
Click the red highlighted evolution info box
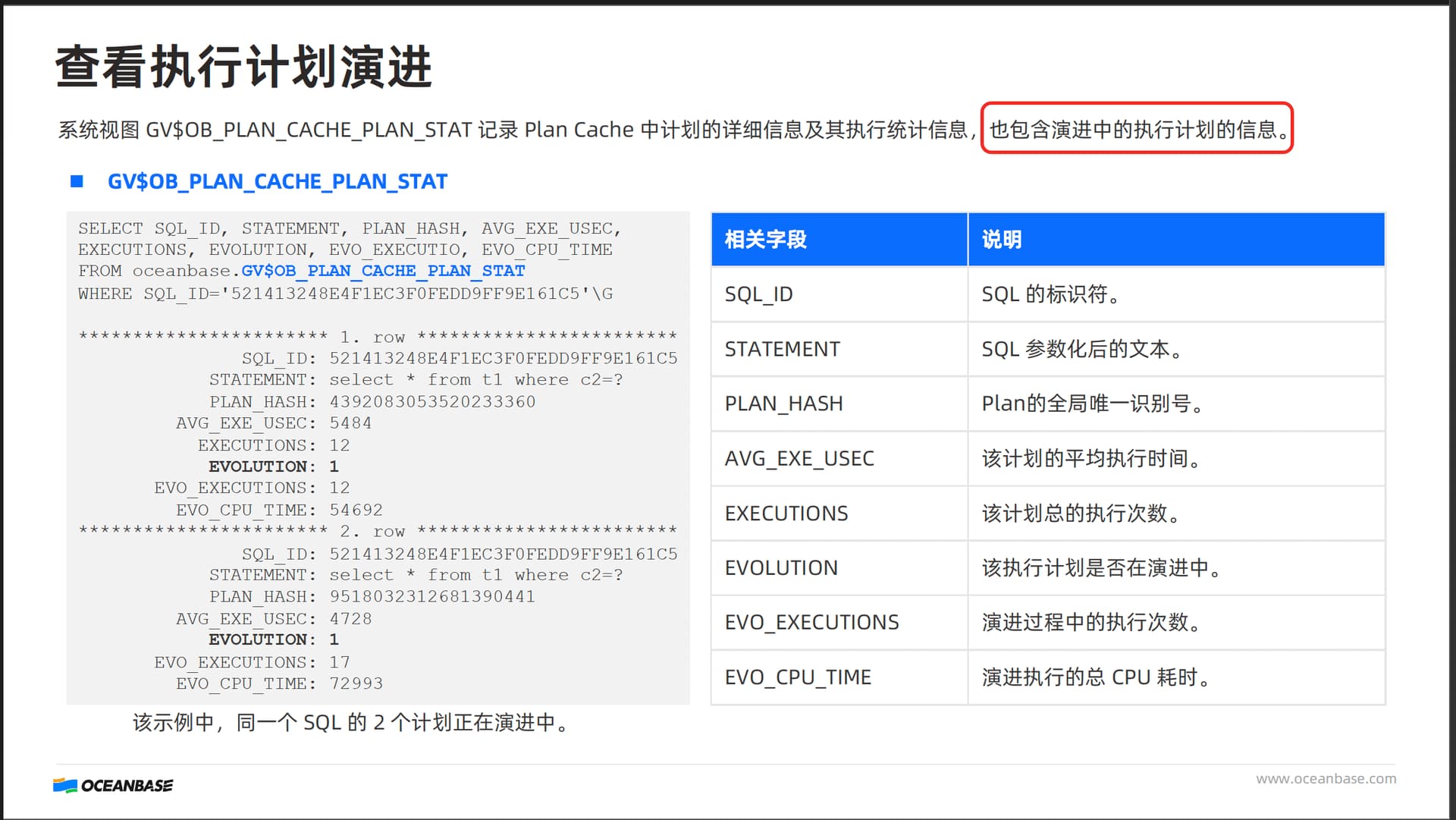point(1136,128)
